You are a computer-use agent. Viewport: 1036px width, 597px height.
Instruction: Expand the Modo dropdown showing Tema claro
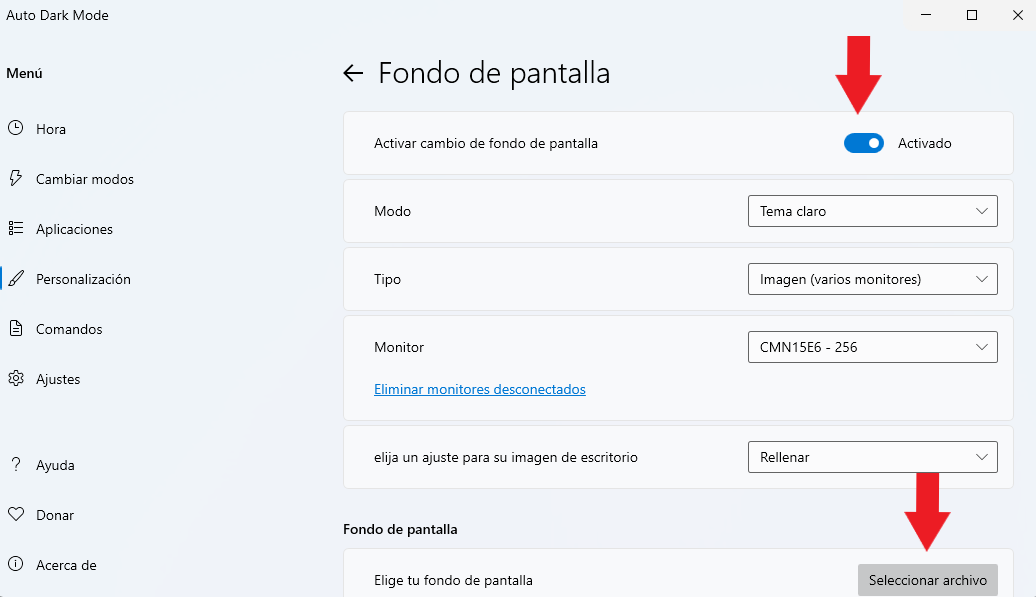click(x=872, y=211)
